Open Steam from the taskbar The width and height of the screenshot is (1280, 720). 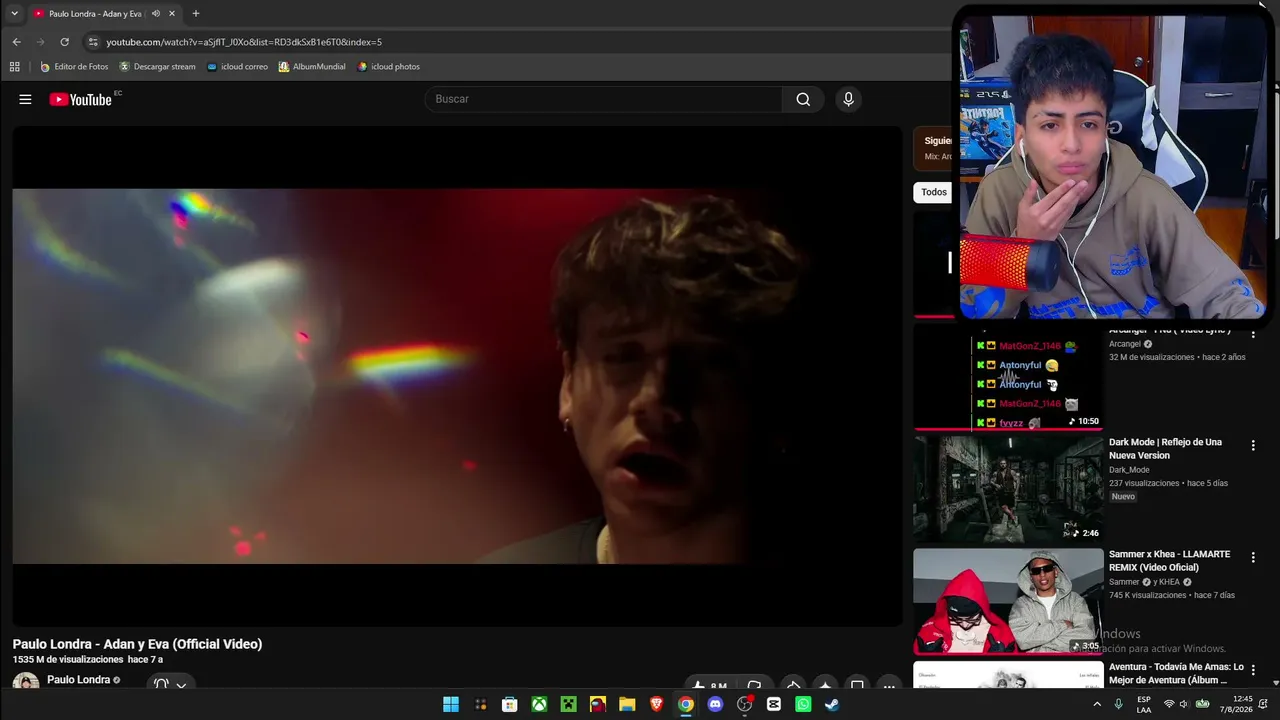pyautogui.click(x=832, y=704)
